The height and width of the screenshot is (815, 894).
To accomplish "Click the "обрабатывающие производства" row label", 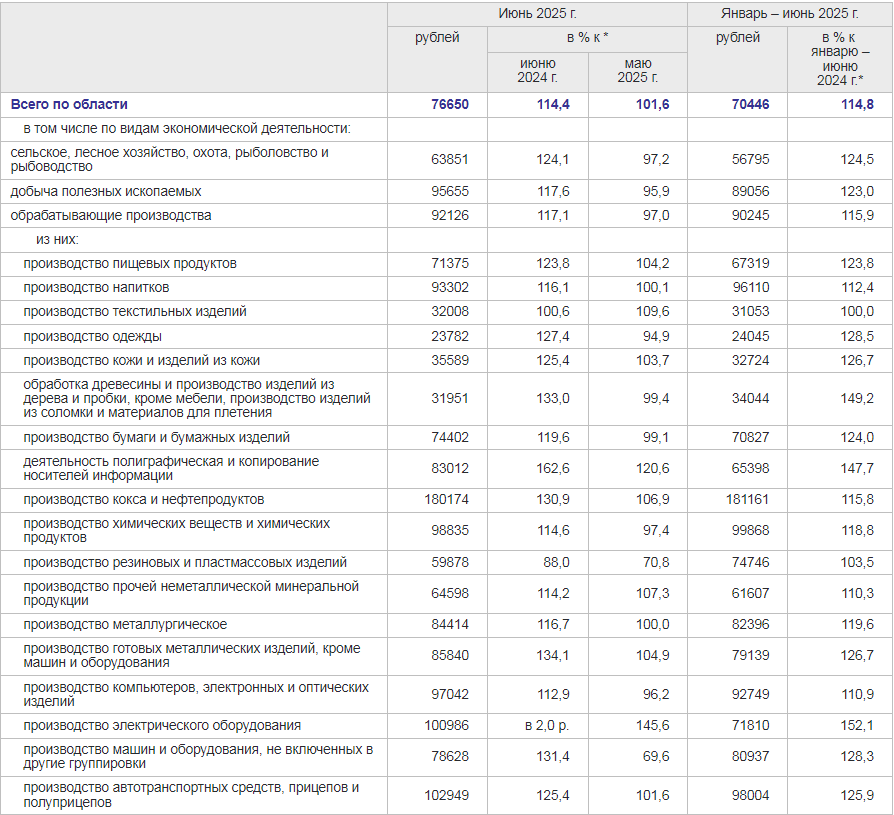I will [x=111, y=215].
